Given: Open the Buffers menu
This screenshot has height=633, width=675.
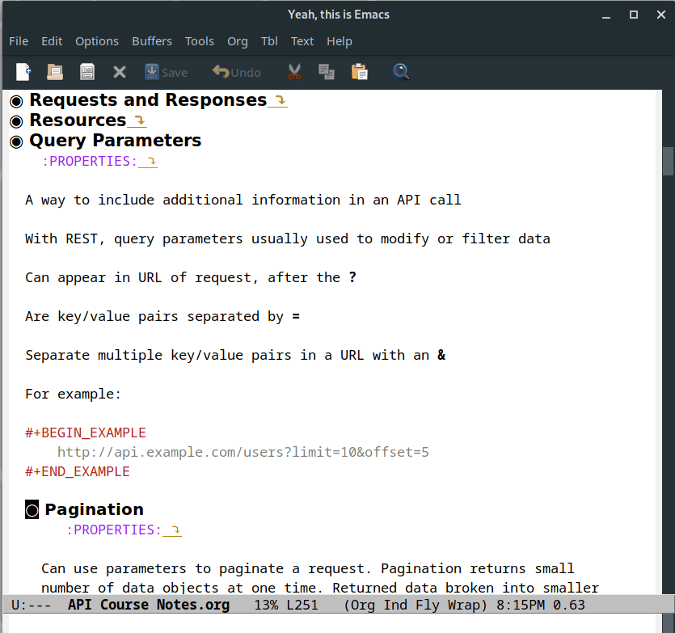Looking at the screenshot, I should pyautogui.click(x=151, y=41).
